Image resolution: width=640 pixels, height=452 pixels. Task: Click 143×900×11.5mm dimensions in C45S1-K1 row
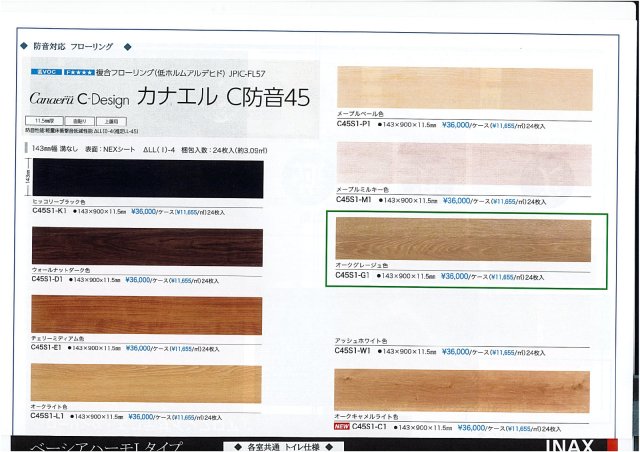[x=102, y=212]
